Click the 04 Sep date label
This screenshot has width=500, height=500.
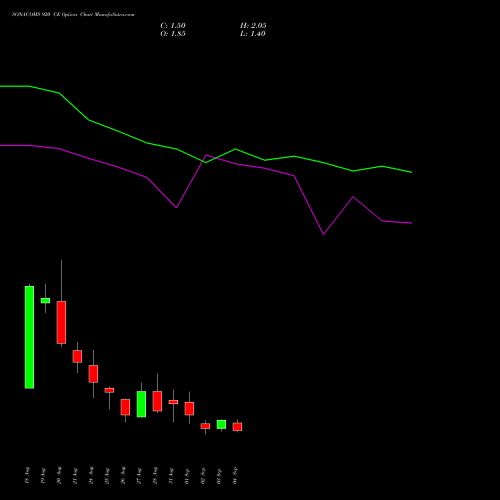point(235,475)
